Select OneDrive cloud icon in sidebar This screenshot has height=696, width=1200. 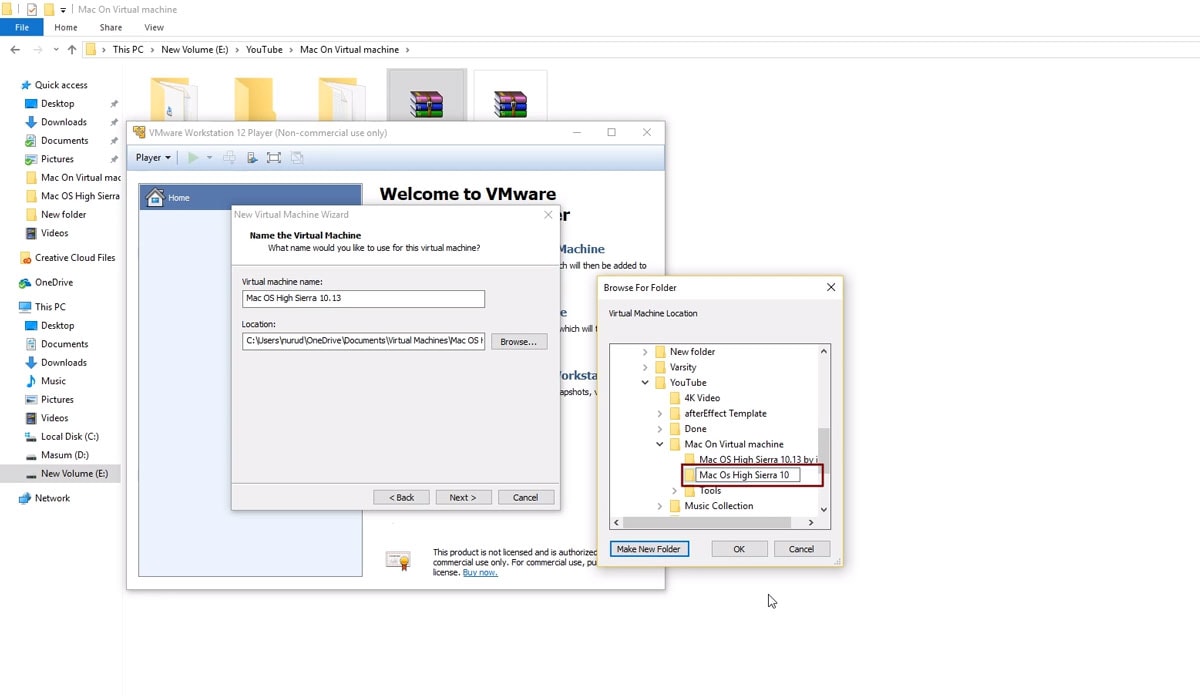click(x=26, y=283)
